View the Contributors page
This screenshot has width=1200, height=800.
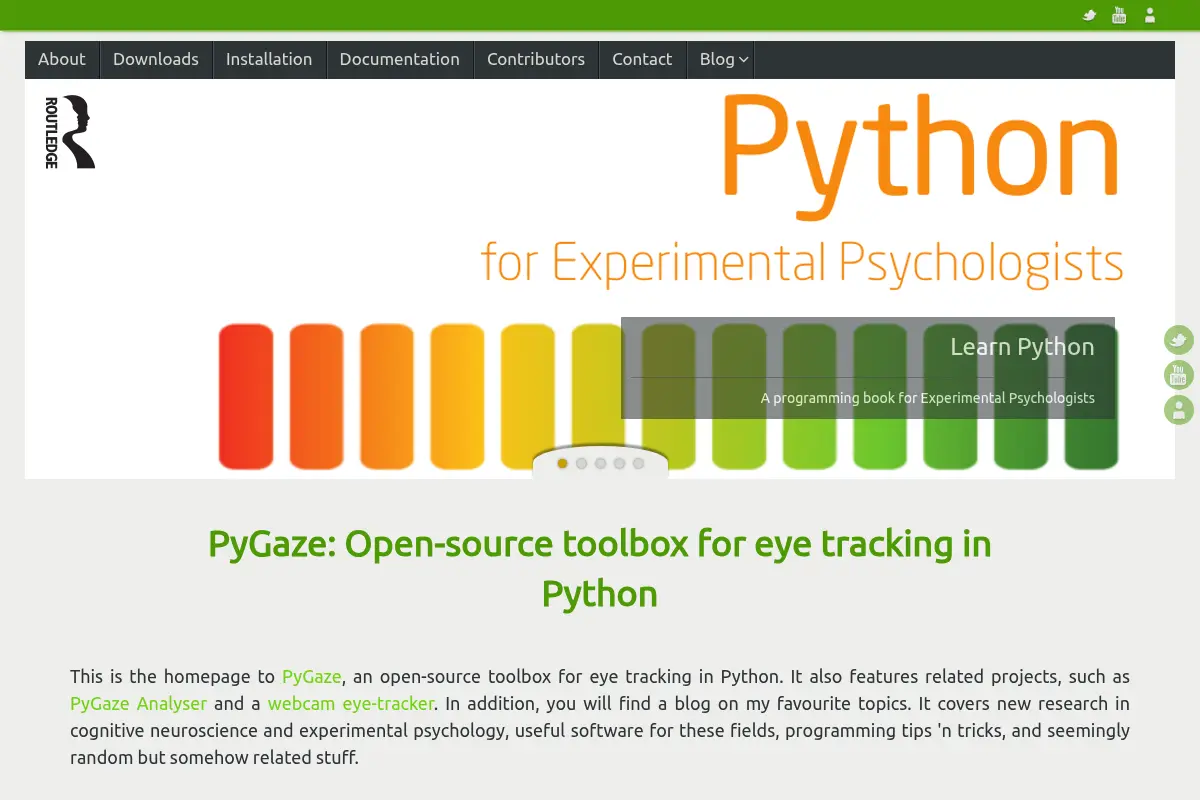536,59
